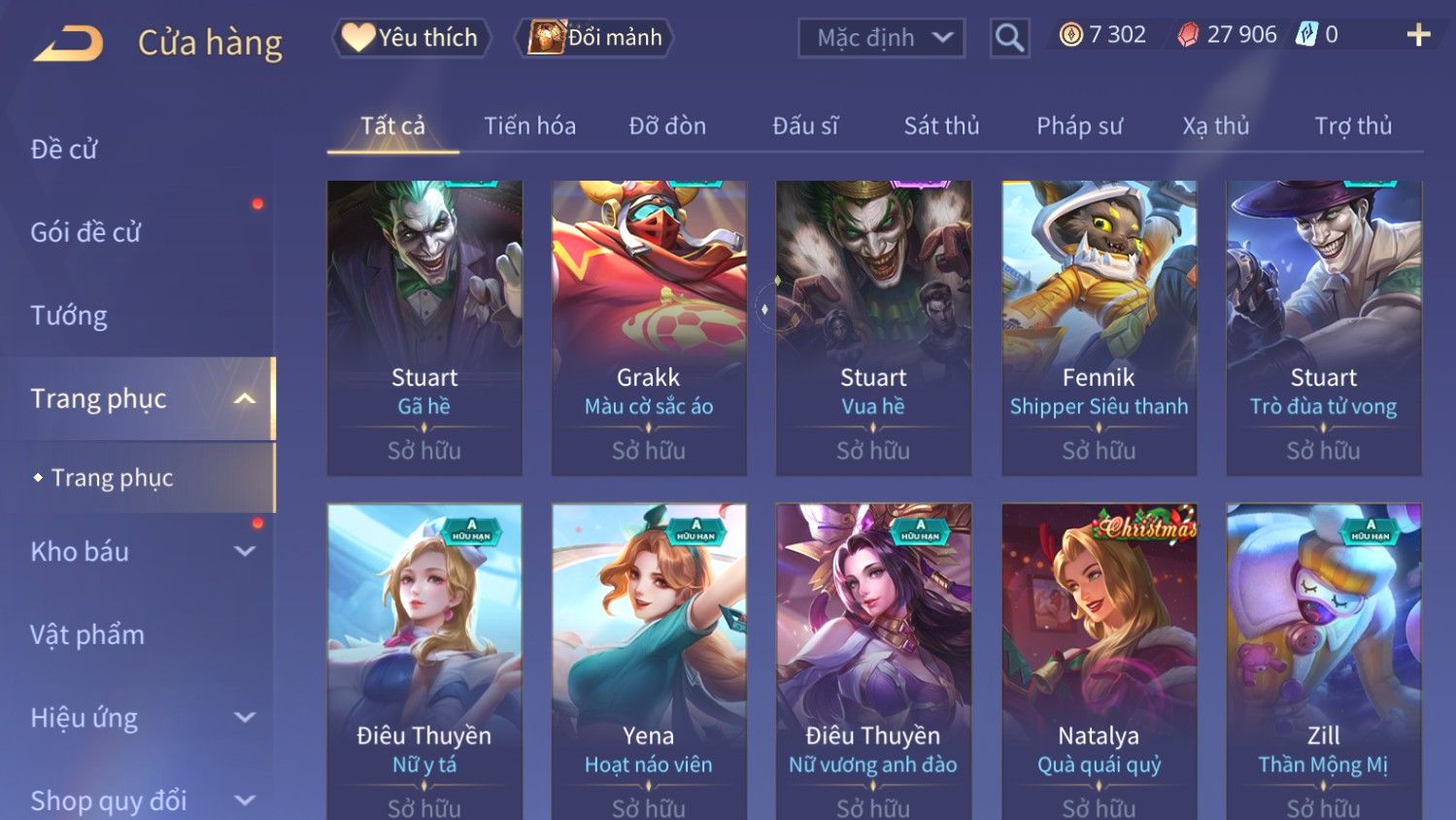Open Đổi mảnh fragment exchange button
Viewport: 1456px width, 820px height.
click(x=593, y=38)
